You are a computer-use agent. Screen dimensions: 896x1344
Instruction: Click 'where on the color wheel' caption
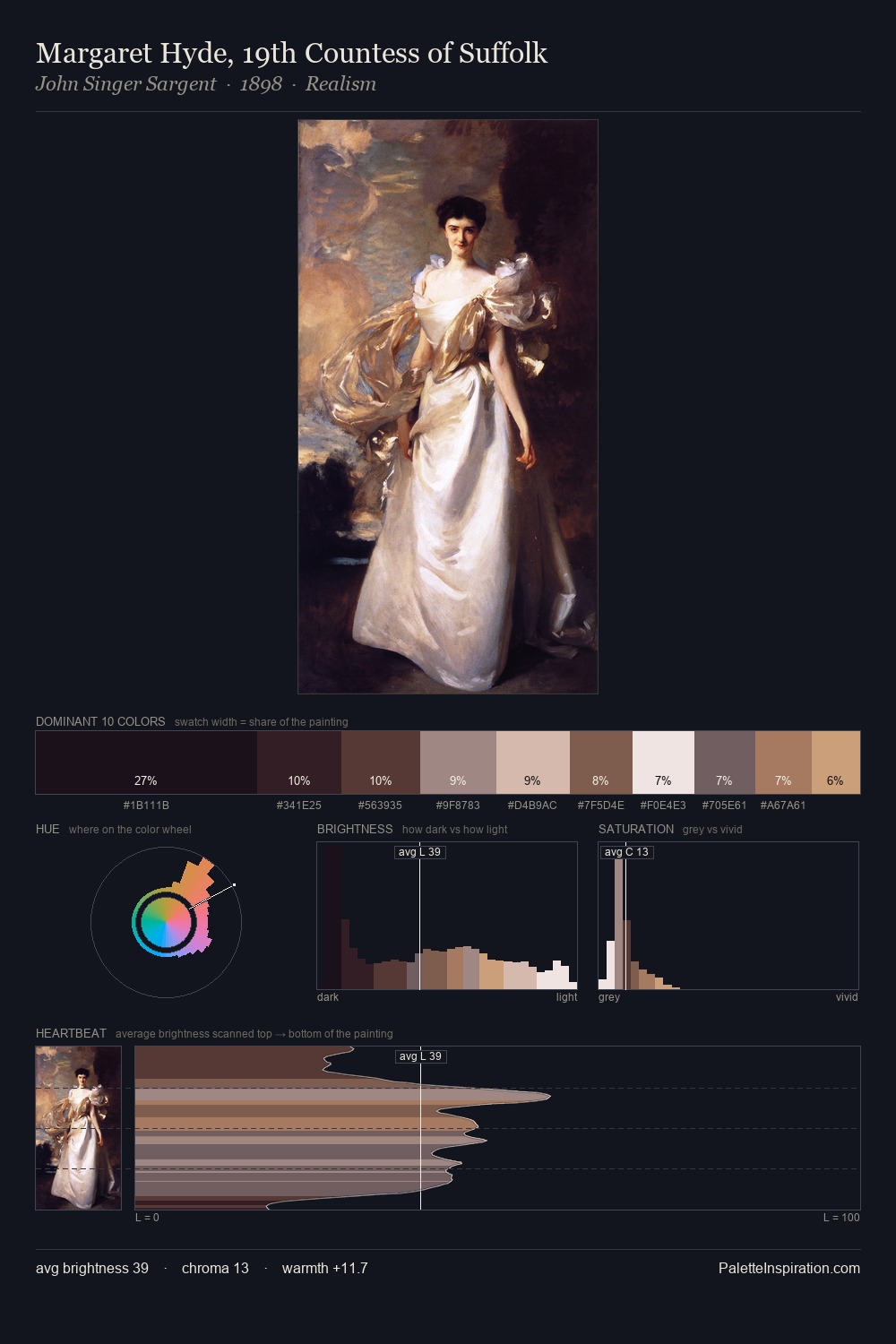130,830
